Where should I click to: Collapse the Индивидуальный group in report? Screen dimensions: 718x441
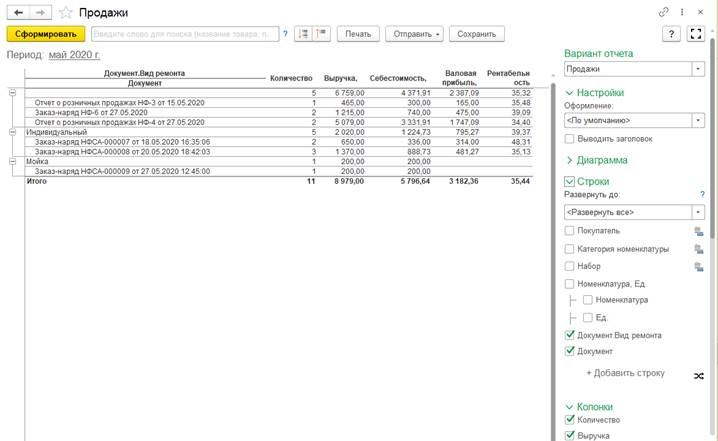pyautogui.click(x=12, y=131)
